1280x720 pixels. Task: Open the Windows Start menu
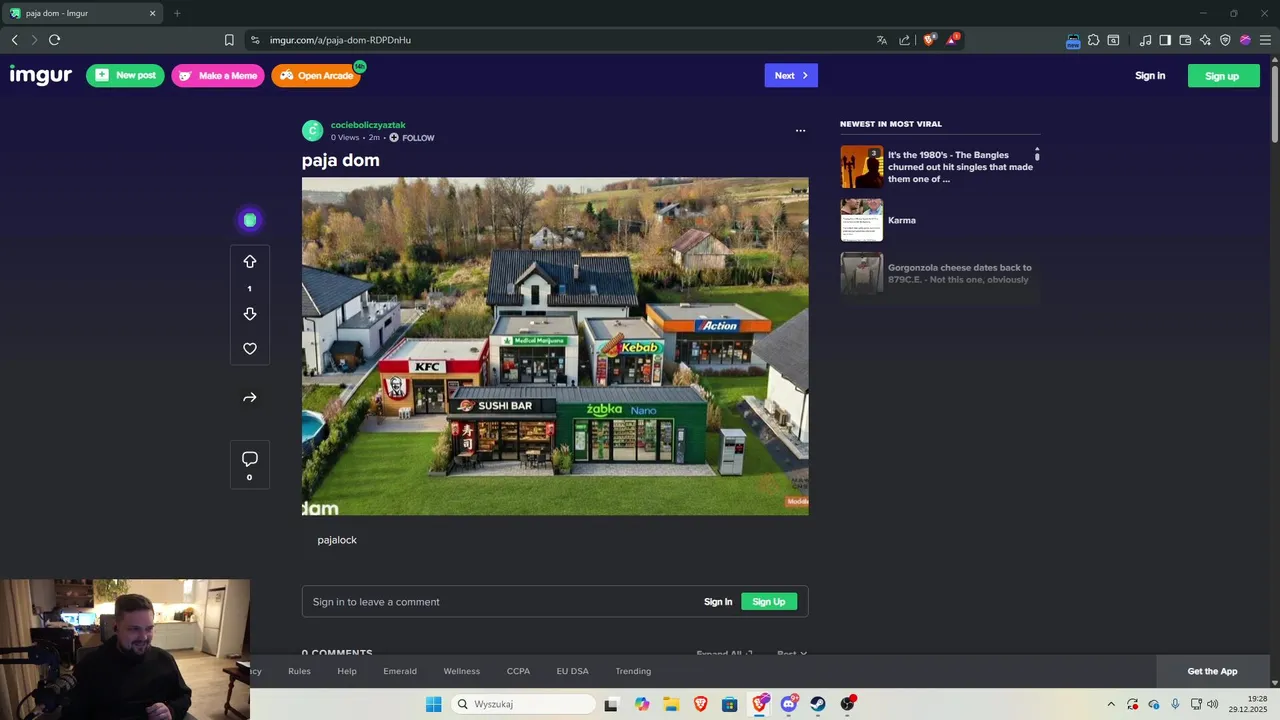pos(433,704)
